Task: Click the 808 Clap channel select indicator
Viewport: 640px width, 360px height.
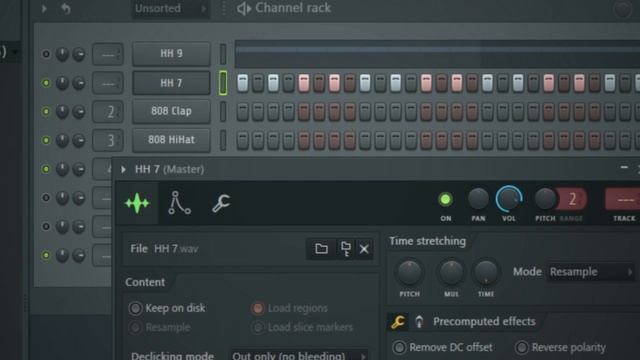Action: pos(223,111)
